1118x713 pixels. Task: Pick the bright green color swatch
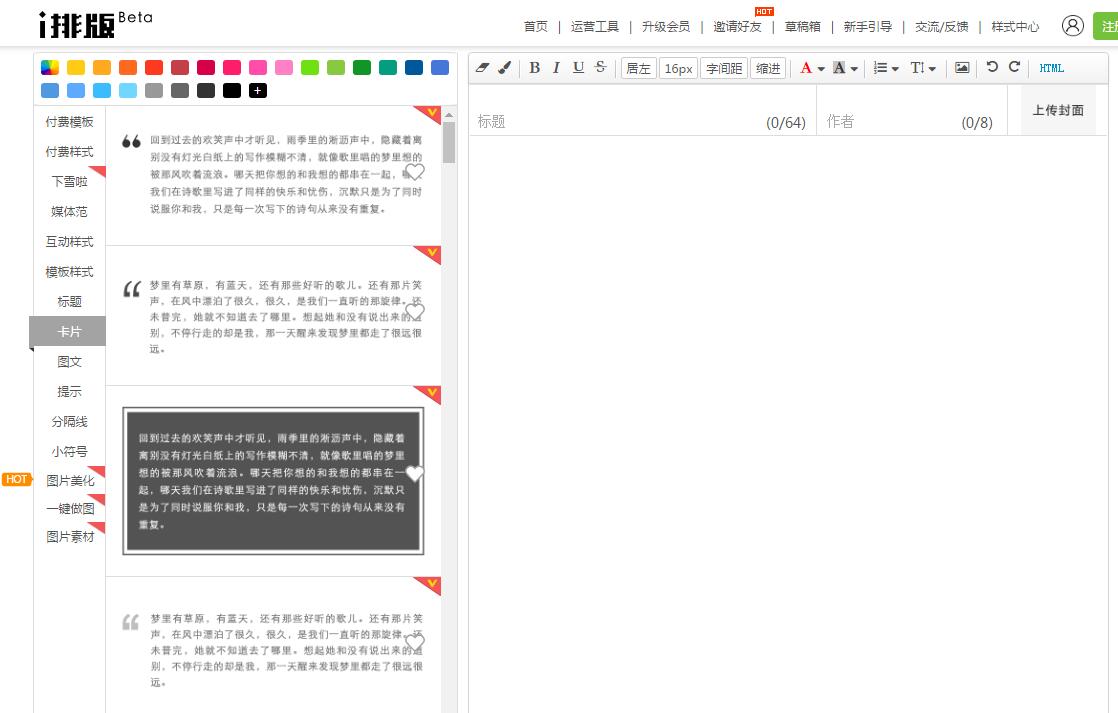click(x=310, y=68)
